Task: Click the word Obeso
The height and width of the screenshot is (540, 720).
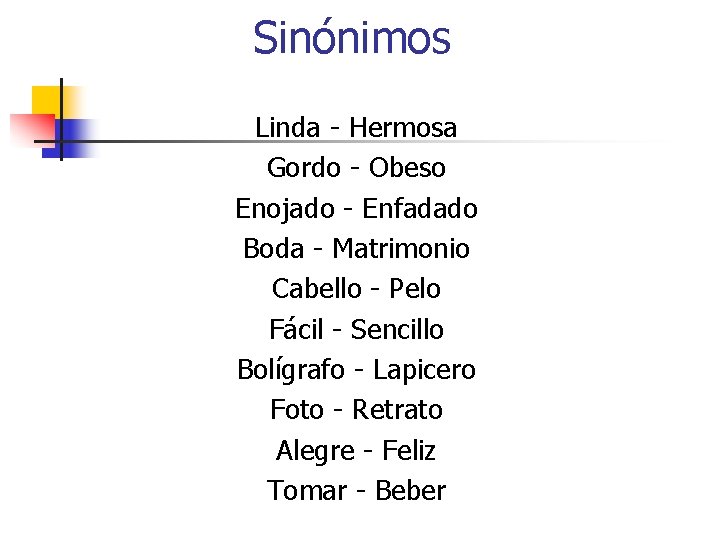Action: pyautogui.click(x=407, y=168)
